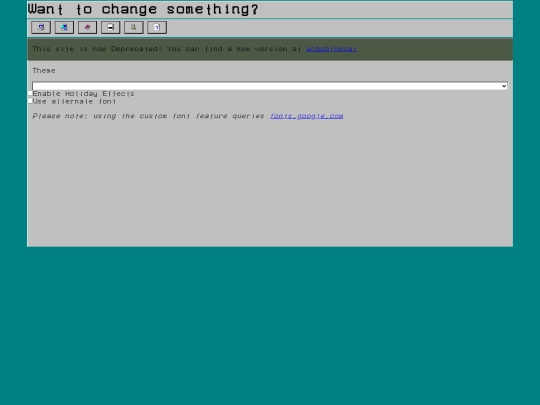The width and height of the screenshot is (540, 405).
Task: Click the toolbar button with black-and-white window icon
Action: coord(111,27)
